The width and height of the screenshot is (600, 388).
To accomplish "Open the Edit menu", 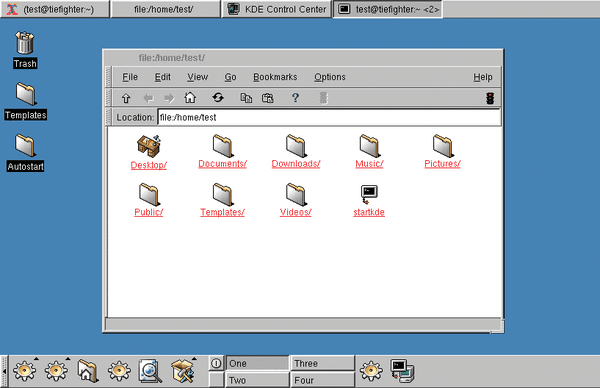I will point(163,77).
